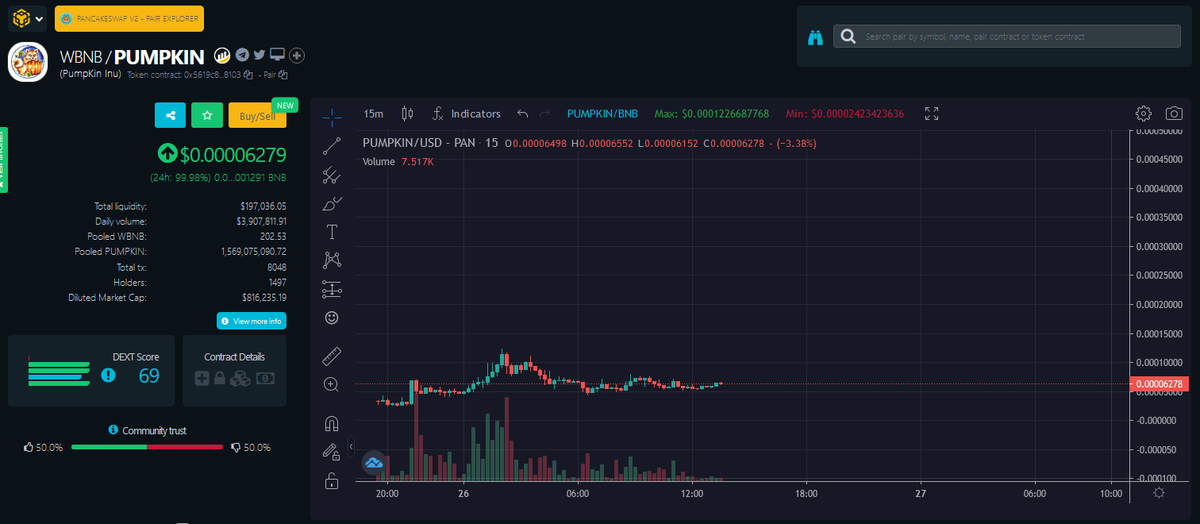Collapse the drawing toolbar arrow

pos(351,446)
